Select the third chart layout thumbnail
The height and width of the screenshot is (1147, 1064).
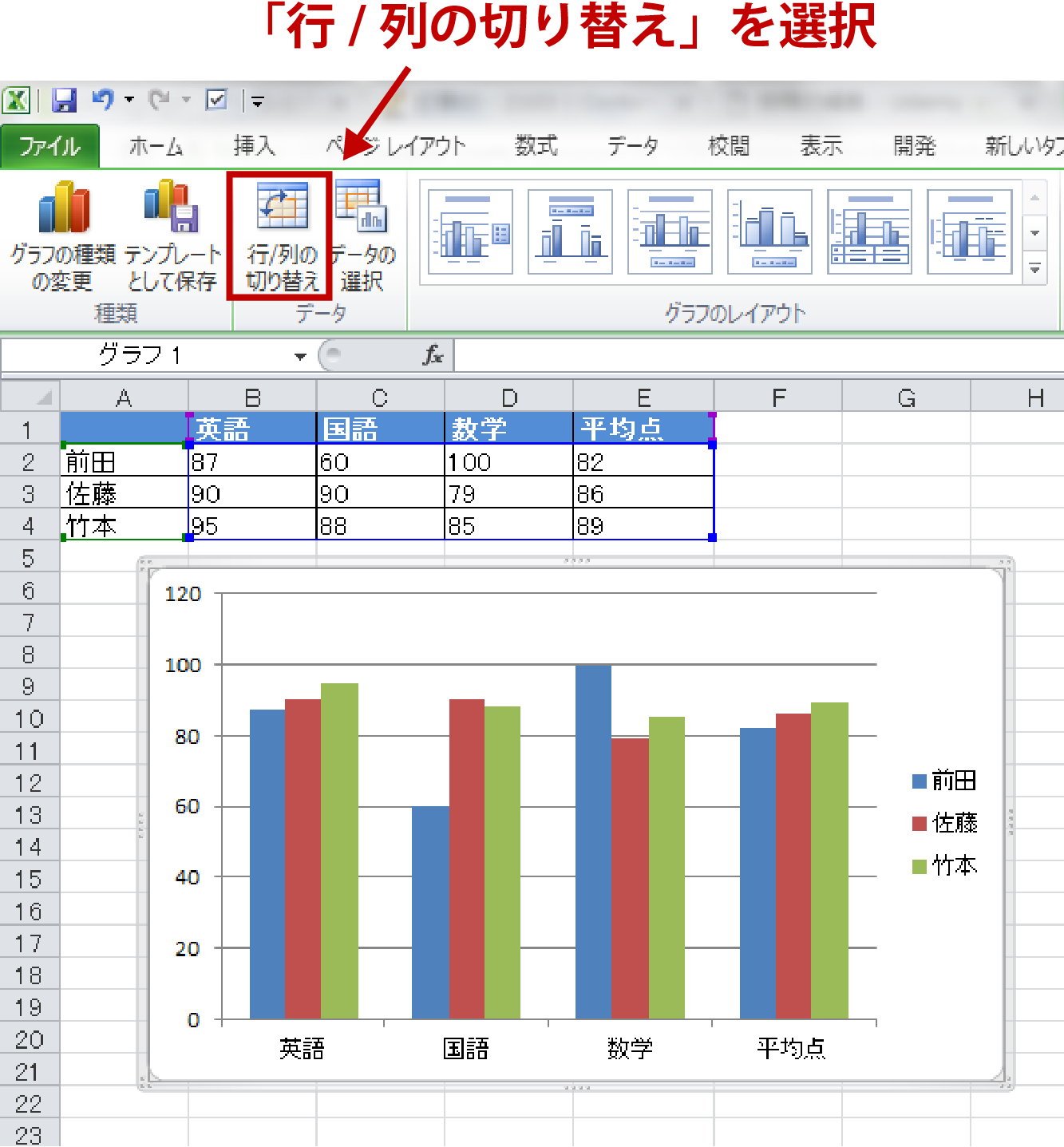point(670,231)
